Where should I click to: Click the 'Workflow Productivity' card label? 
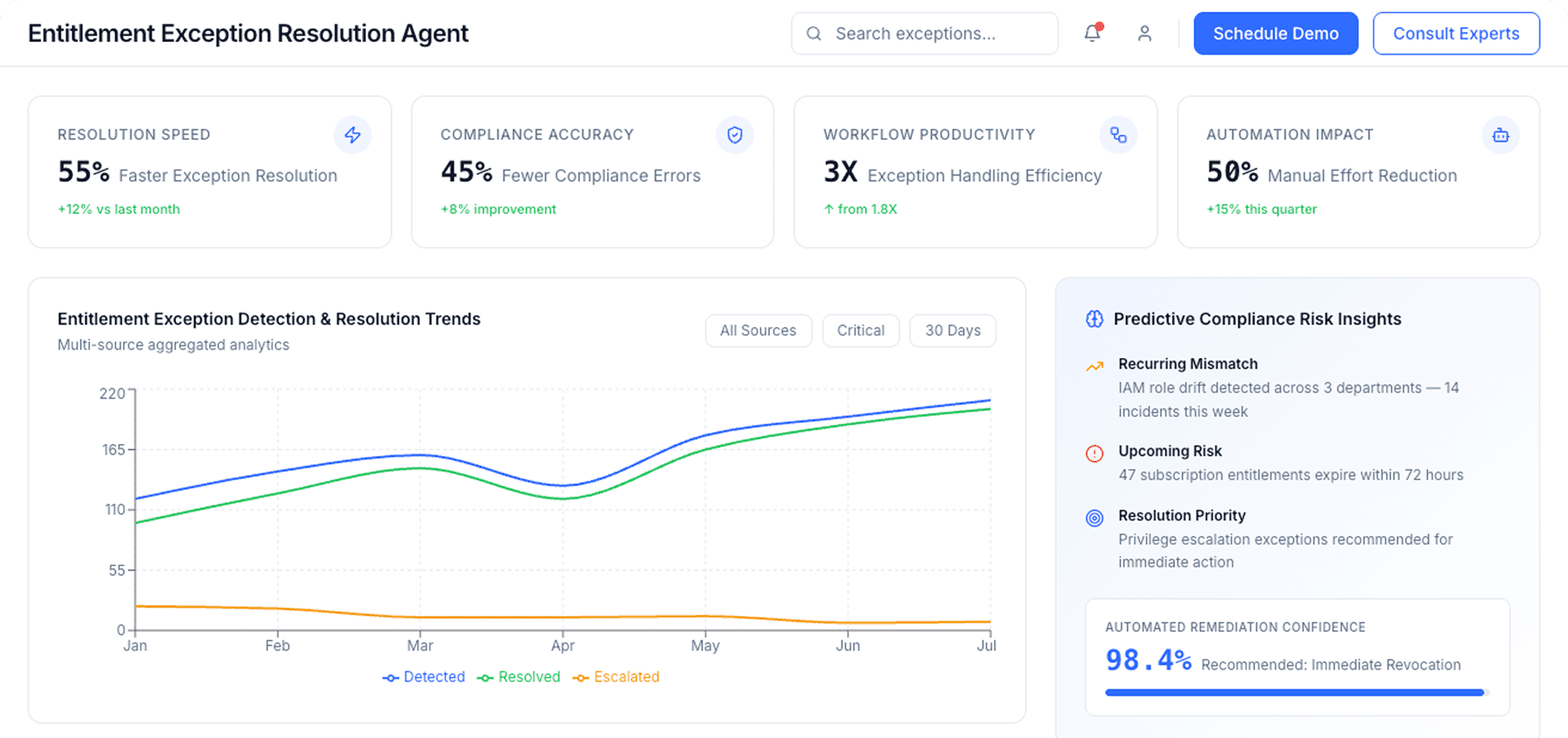(x=929, y=135)
